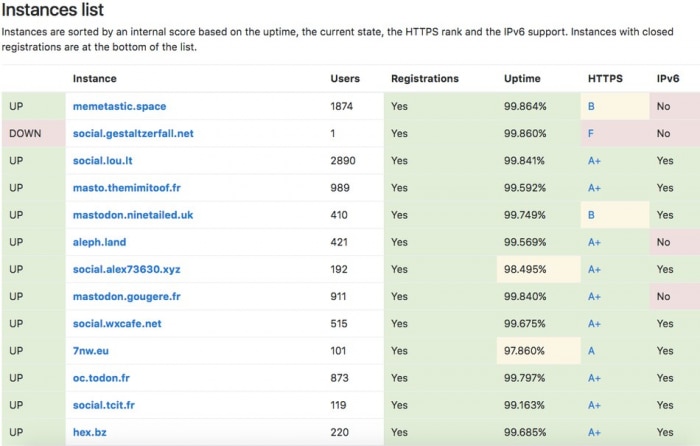This screenshot has height=446, width=700.
Task: Click the uptime value 99.860%
Action: tap(525, 133)
